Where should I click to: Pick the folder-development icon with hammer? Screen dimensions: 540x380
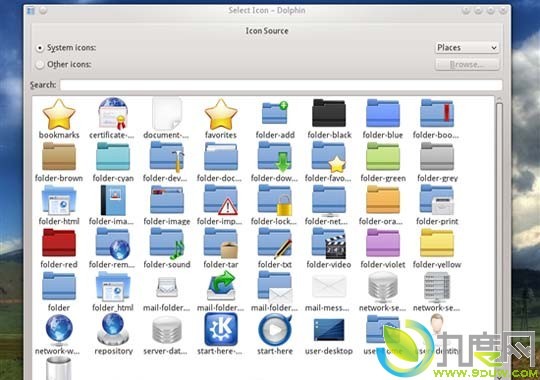pyautogui.click(x=167, y=157)
